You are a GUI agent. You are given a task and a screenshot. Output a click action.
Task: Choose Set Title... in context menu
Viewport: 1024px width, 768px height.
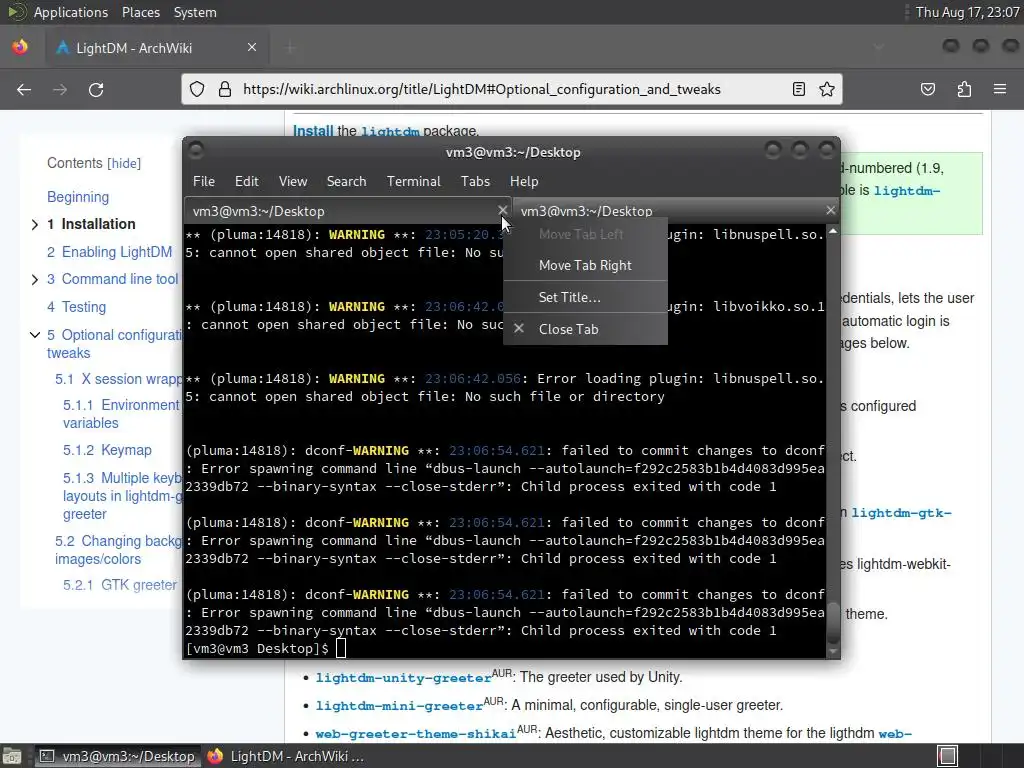[x=585, y=297]
